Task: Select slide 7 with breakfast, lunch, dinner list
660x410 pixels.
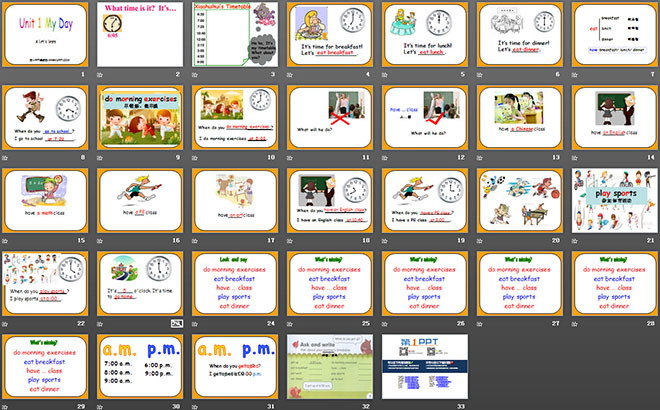Action: (x=615, y=35)
